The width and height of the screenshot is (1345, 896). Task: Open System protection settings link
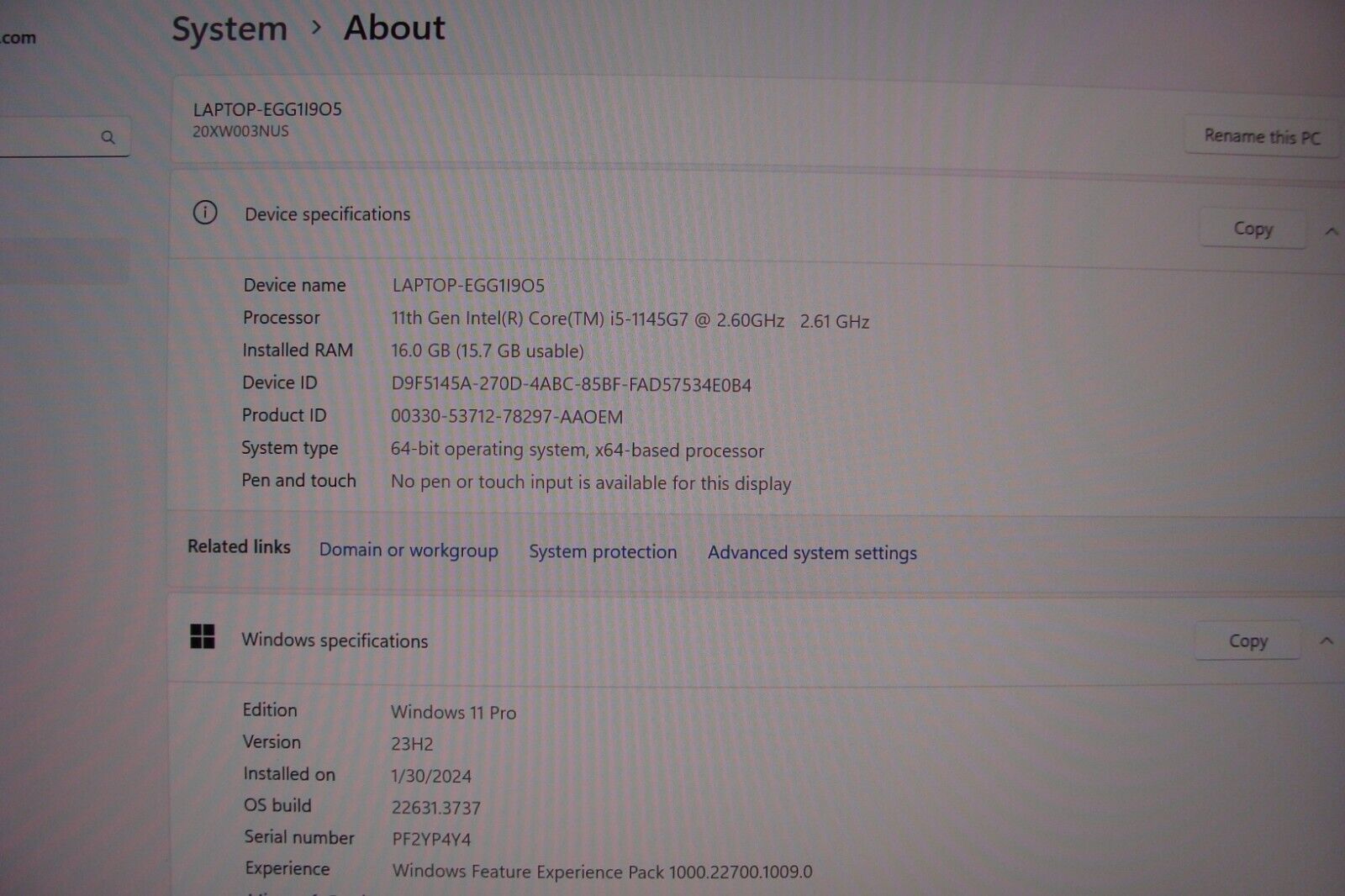pyautogui.click(x=603, y=552)
